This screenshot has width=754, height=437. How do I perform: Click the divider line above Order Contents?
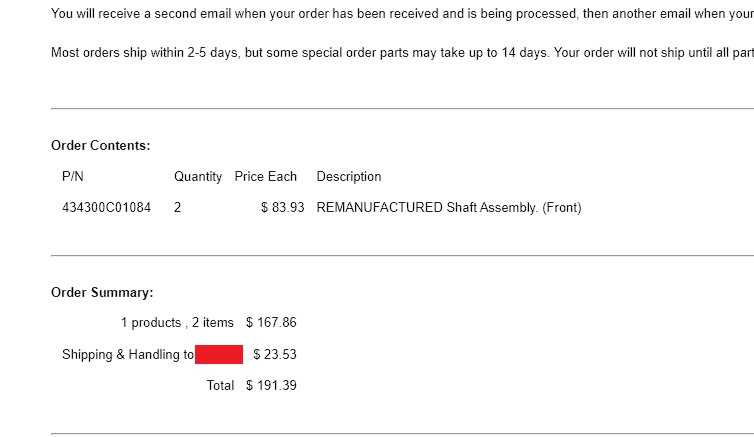point(402,109)
